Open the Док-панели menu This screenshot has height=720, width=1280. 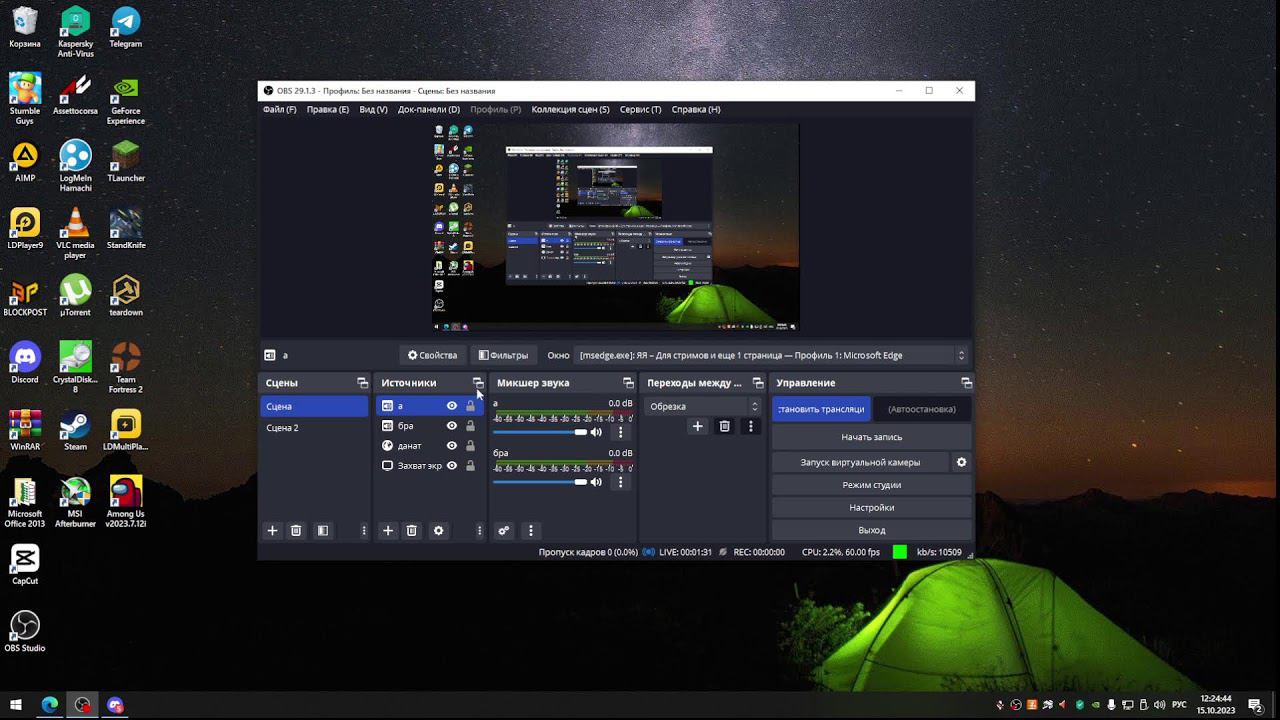pos(429,110)
